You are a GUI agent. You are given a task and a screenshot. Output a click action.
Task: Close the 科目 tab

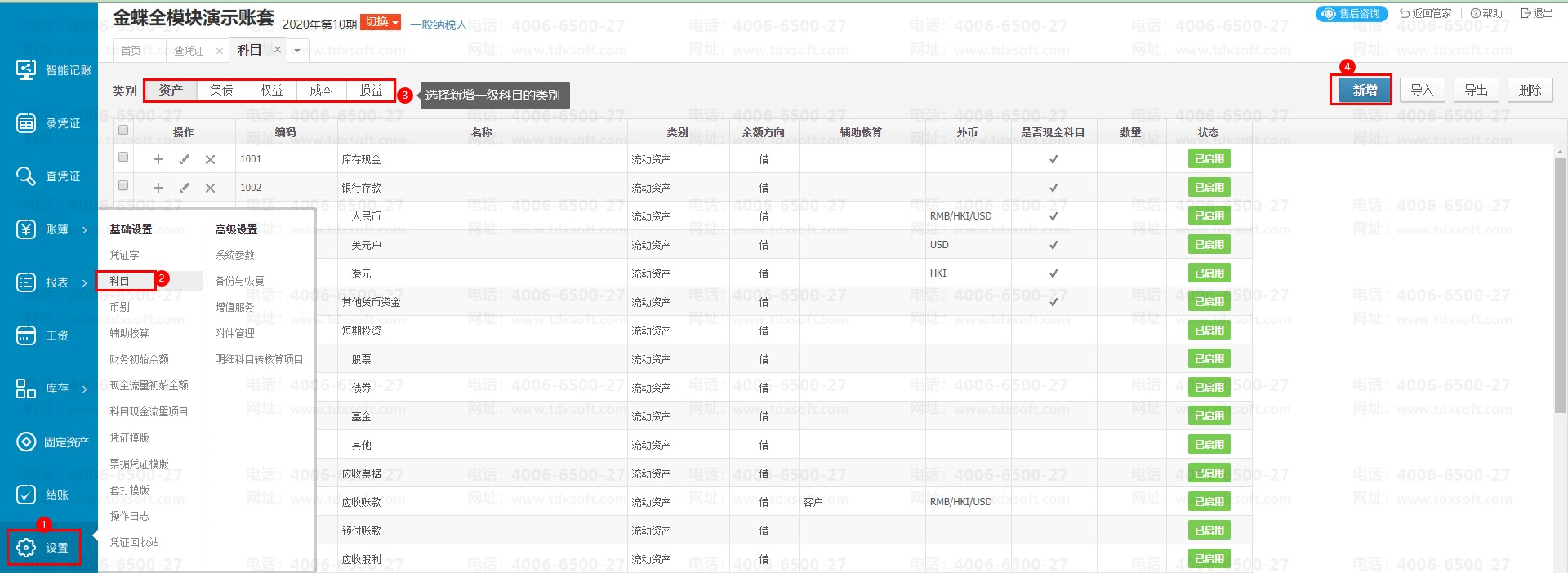click(278, 50)
